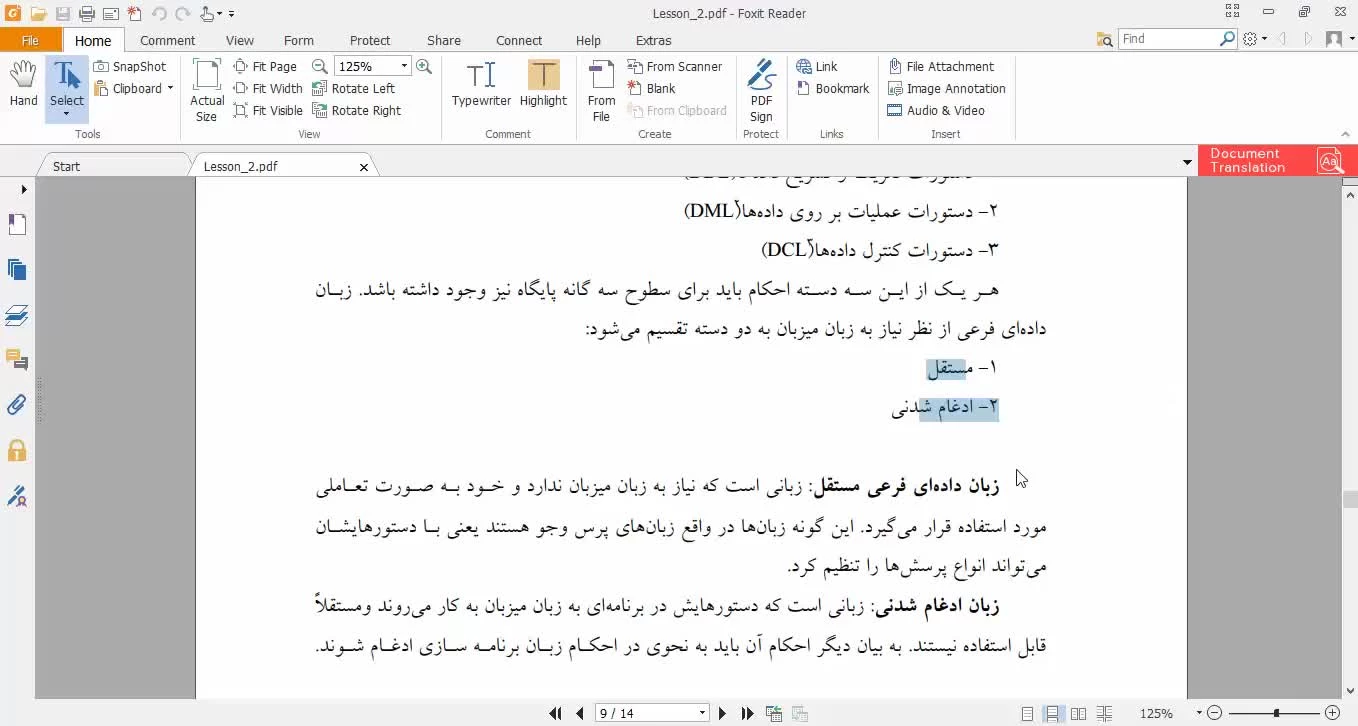Go to the next page
The image size is (1358, 726).
point(723,713)
